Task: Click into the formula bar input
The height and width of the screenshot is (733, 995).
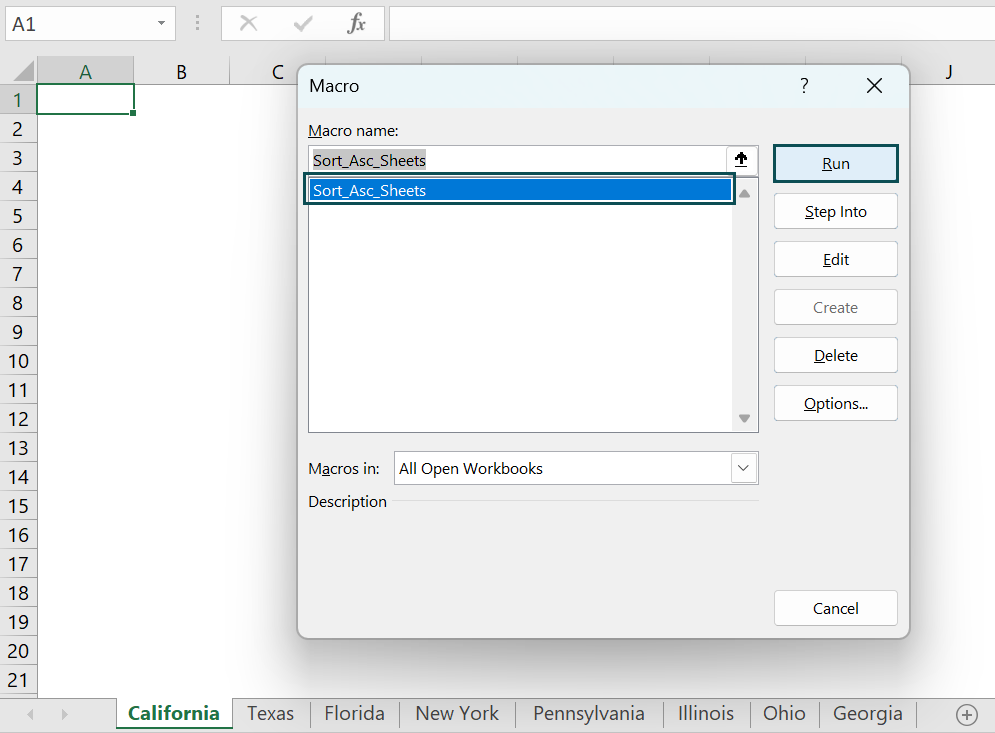Action: [692, 23]
